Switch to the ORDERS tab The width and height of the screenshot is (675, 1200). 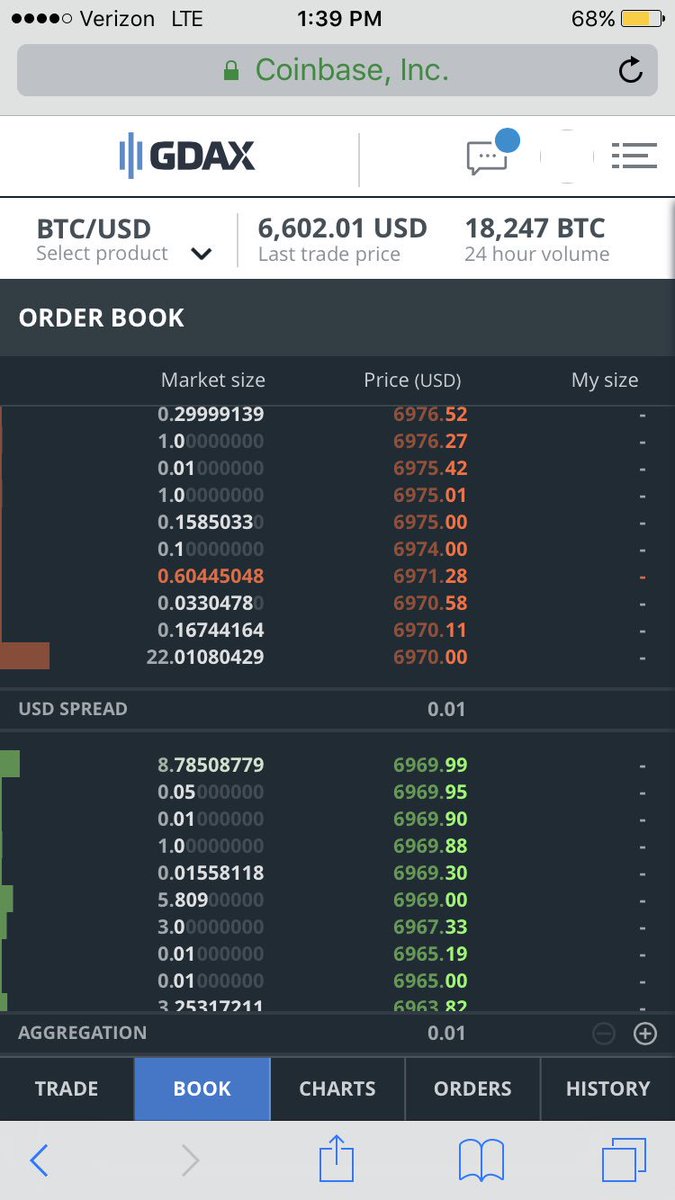coord(472,1089)
